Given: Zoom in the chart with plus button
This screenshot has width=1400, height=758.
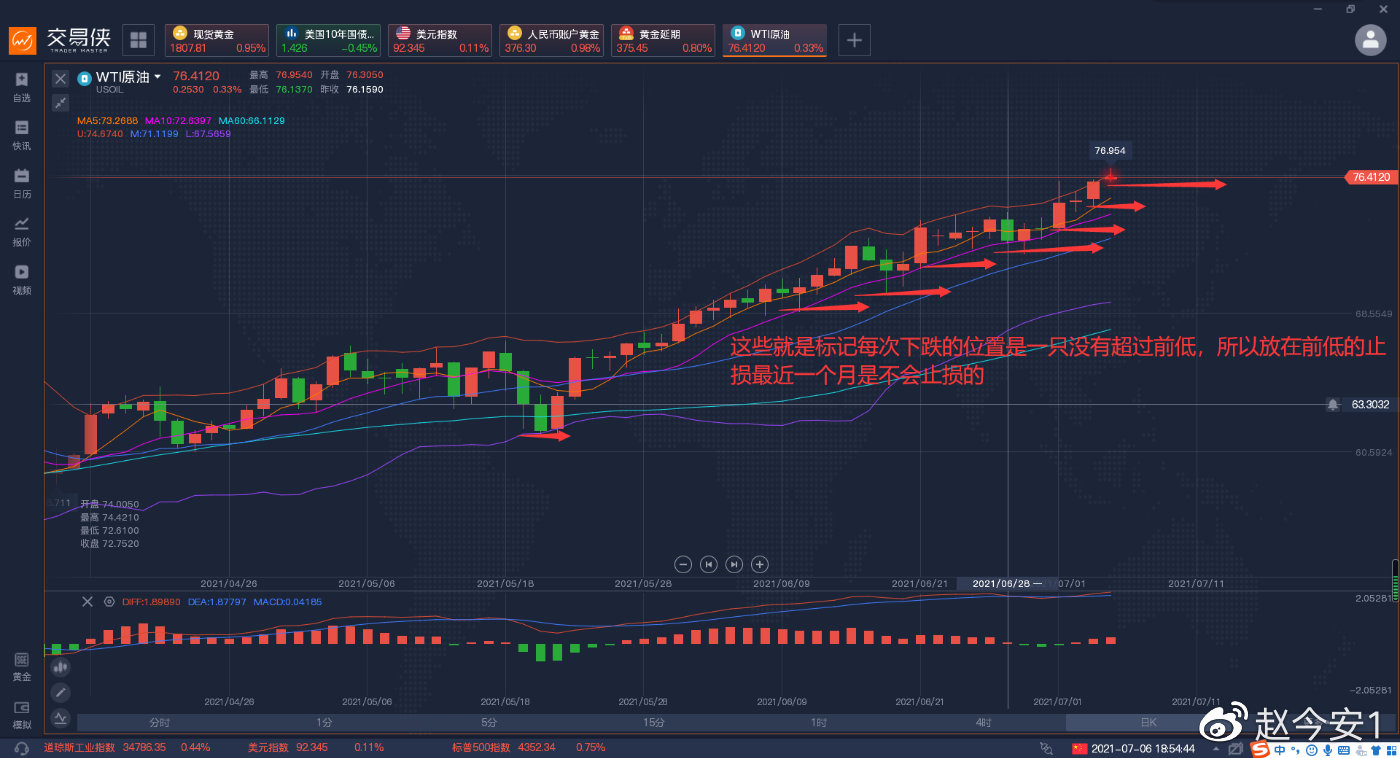Looking at the screenshot, I should click(x=760, y=564).
